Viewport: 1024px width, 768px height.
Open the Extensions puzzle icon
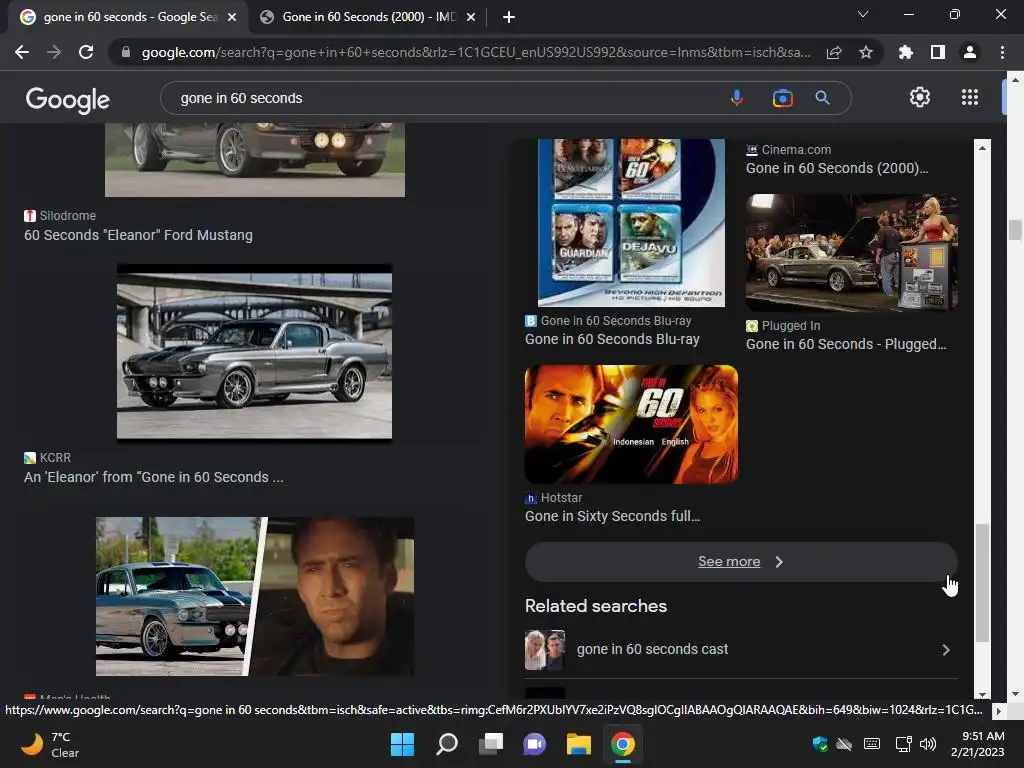point(906,52)
